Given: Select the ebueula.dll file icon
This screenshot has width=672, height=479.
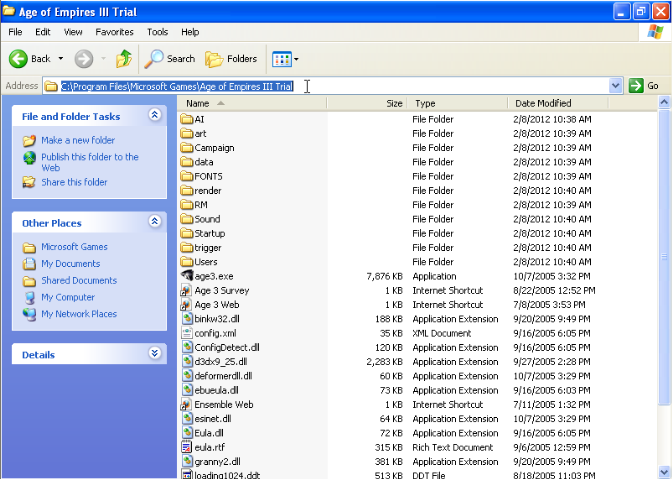Looking at the screenshot, I should point(186,390).
